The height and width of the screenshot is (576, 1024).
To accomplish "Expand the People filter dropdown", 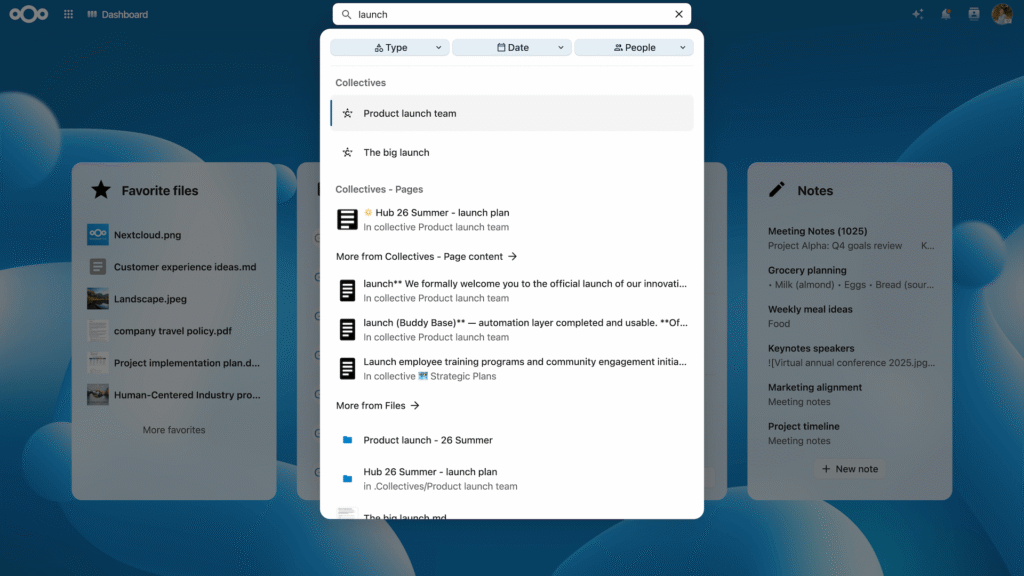I will click(x=633, y=48).
